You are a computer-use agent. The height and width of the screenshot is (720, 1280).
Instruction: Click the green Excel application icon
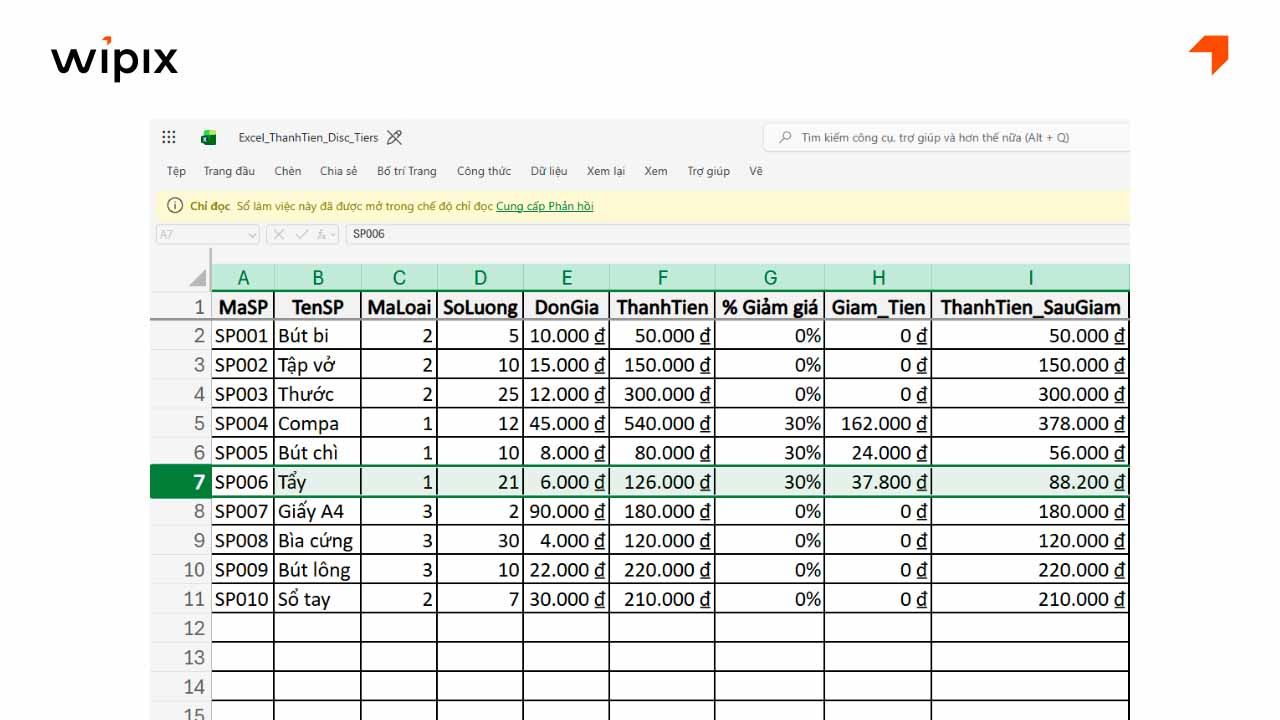pos(208,138)
